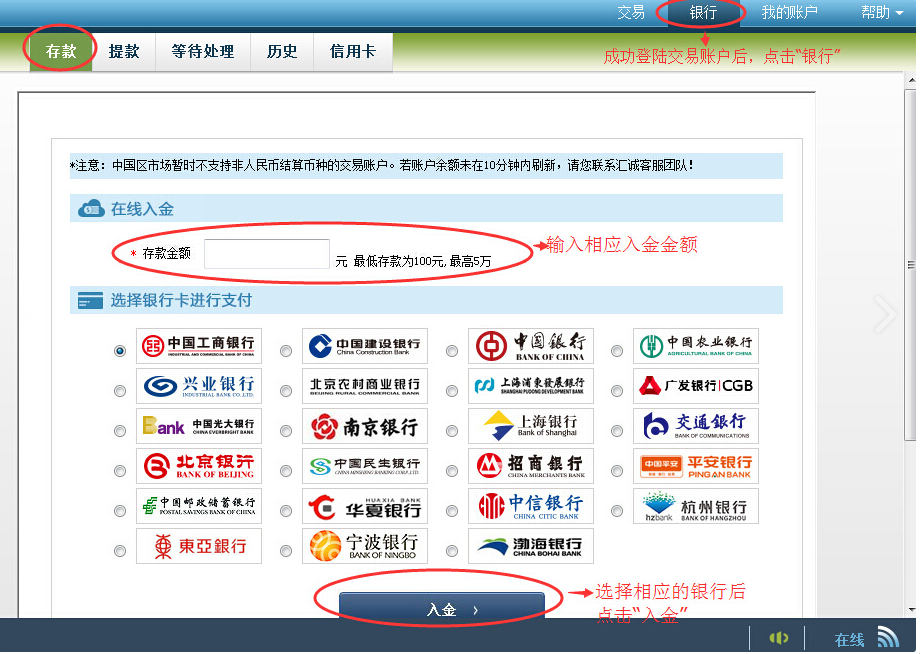920x654 pixels.
Task: Pick the 交通银行 Bank of Communications logo
Action: click(x=696, y=426)
